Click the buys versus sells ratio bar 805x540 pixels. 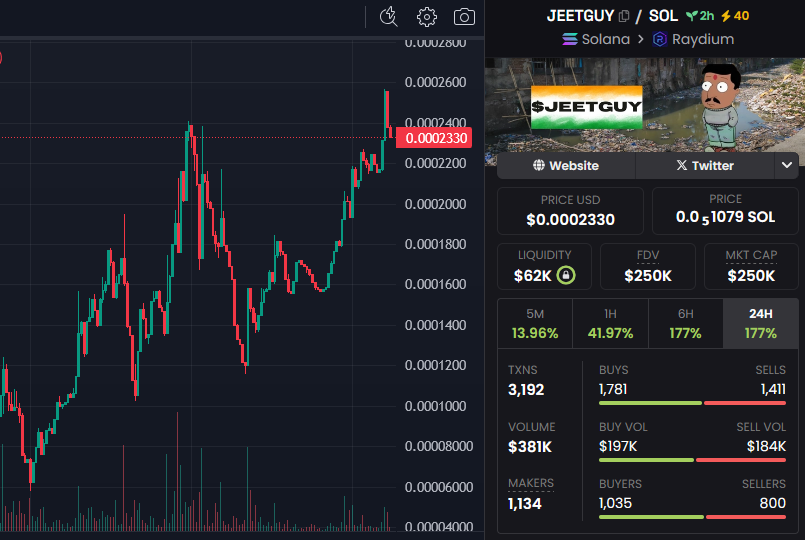coord(692,403)
